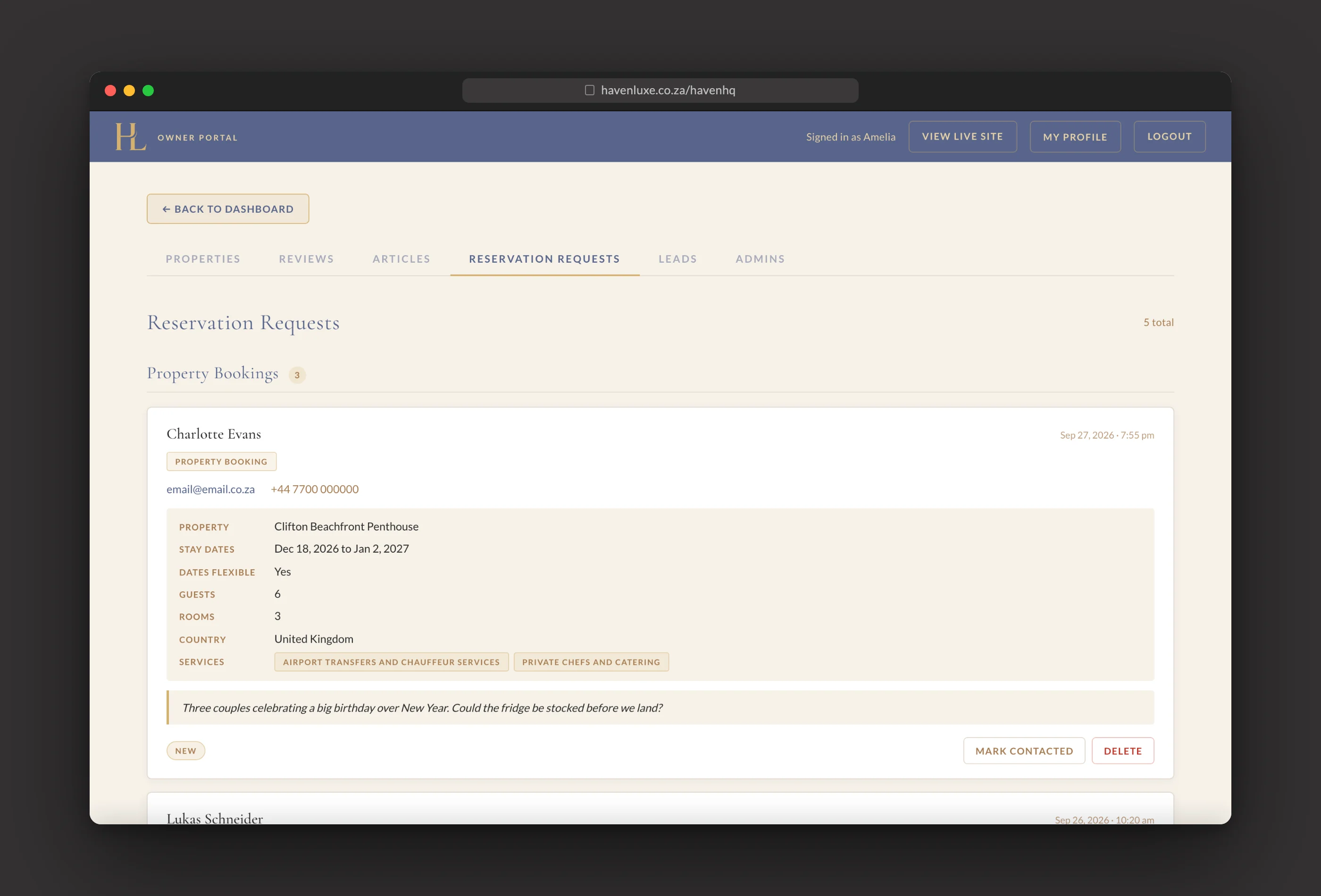Click the Property Bookings count badge 3

point(297,375)
